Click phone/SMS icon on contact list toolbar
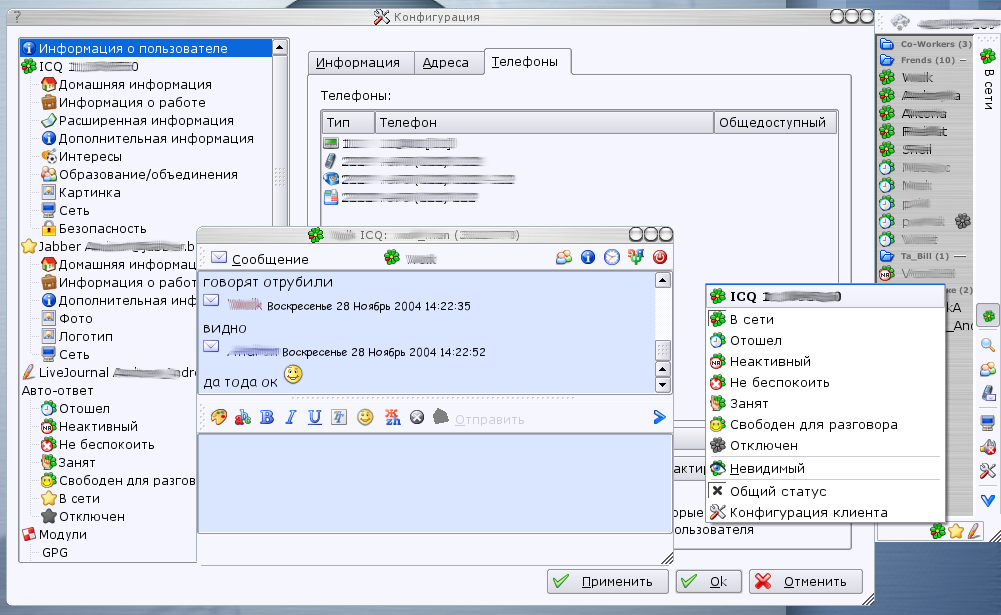The width and height of the screenshot is (1001, 615). (x=988, y=393)
